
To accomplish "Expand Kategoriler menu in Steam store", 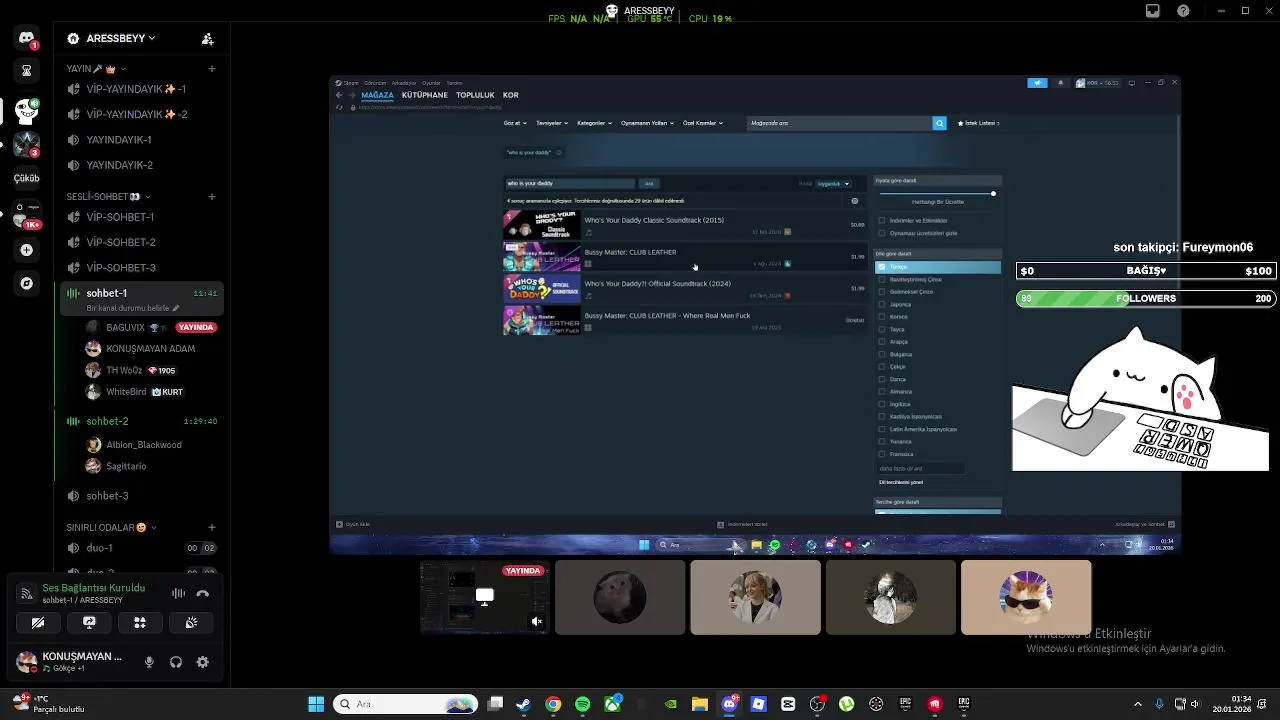I will point(593,123).
